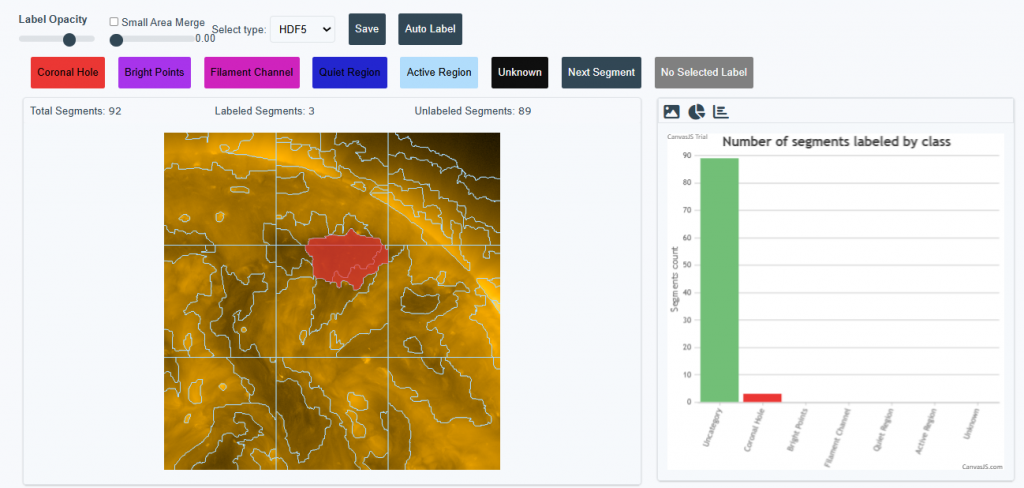Select the Coronal Hole label
The width and height of the screenshot is (1024, 488).
(x=68, y=72)
